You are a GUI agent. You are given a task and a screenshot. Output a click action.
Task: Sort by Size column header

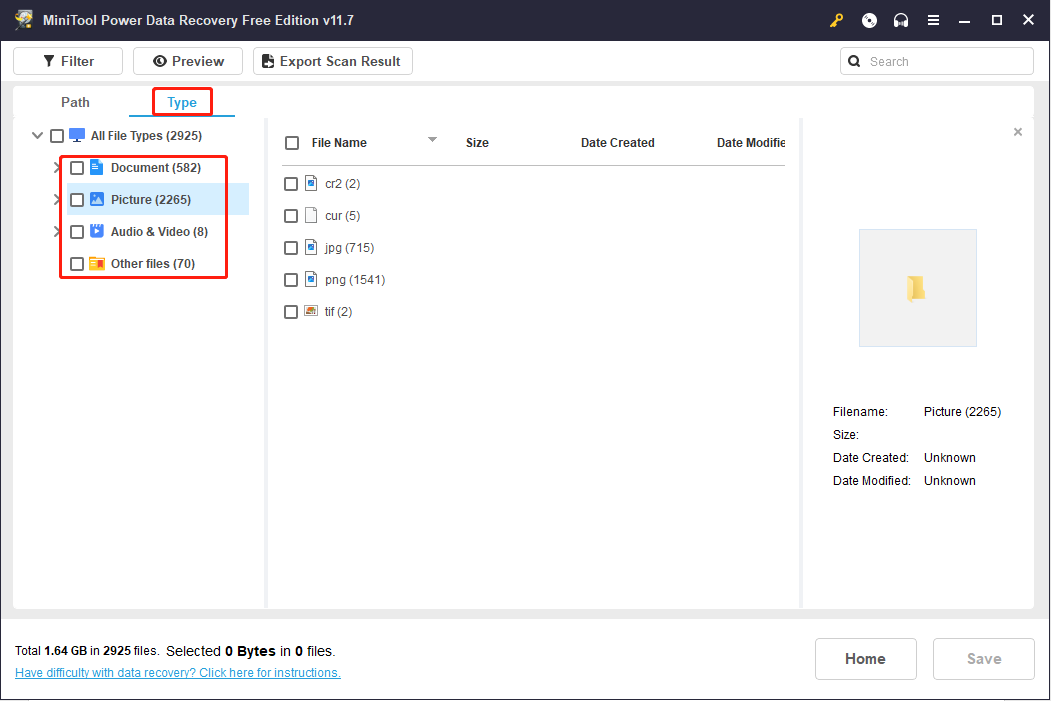click(477, 143)
